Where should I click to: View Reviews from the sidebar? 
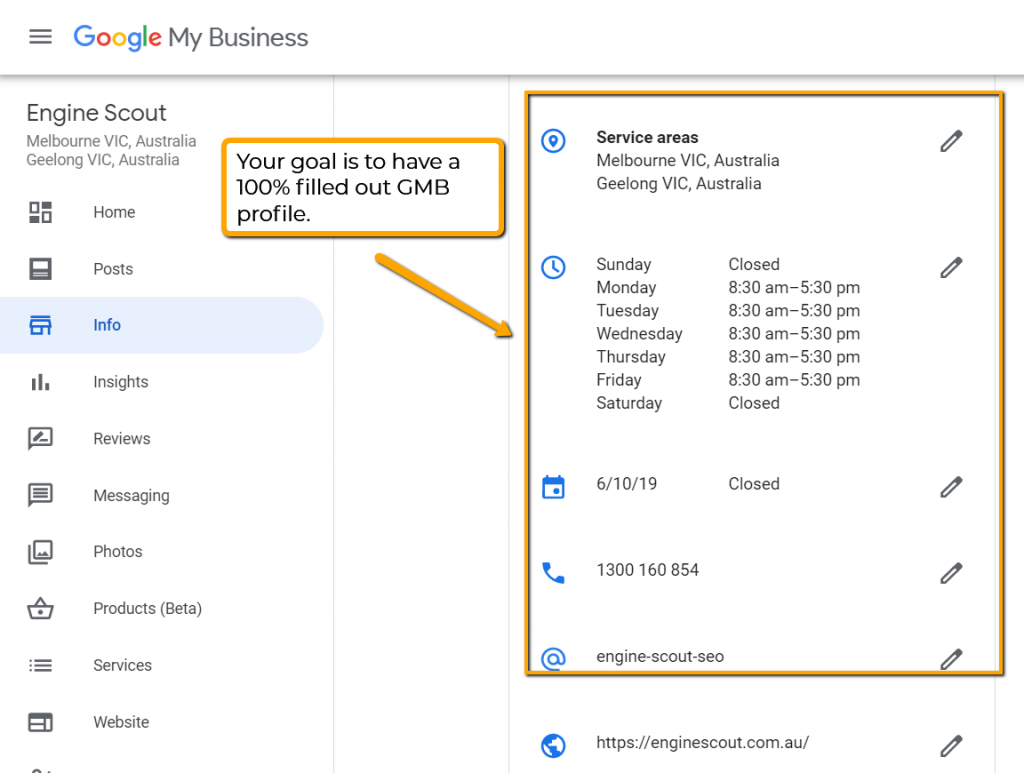click(x=121, y=438)
